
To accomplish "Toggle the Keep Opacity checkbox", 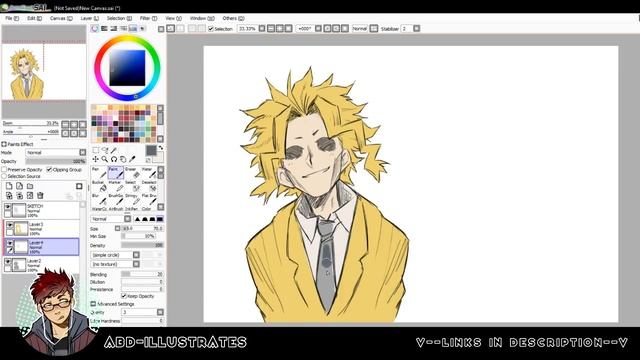I will [124, 296].
